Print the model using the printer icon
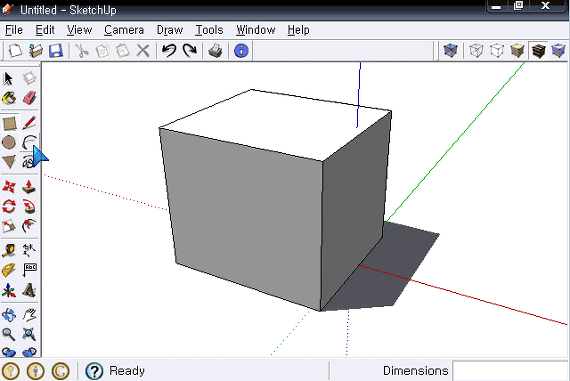 coord(216,51)
